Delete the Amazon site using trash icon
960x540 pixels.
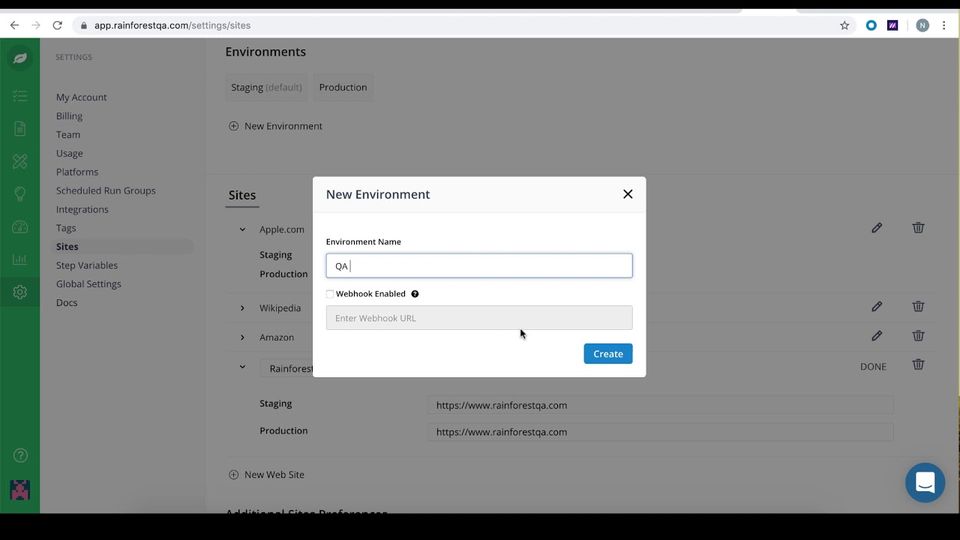[918, 336]
